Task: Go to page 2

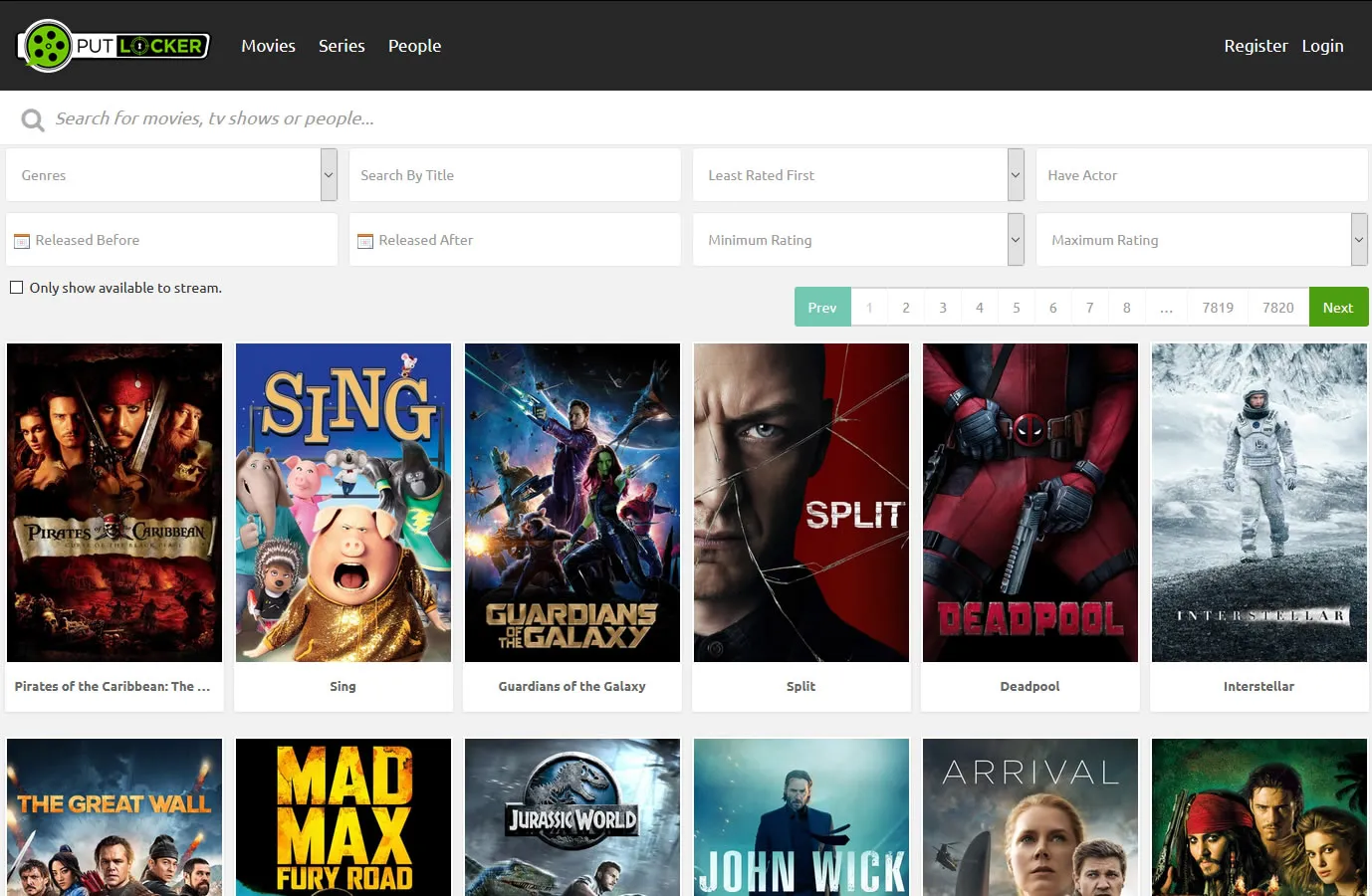Action: (906, 307)
